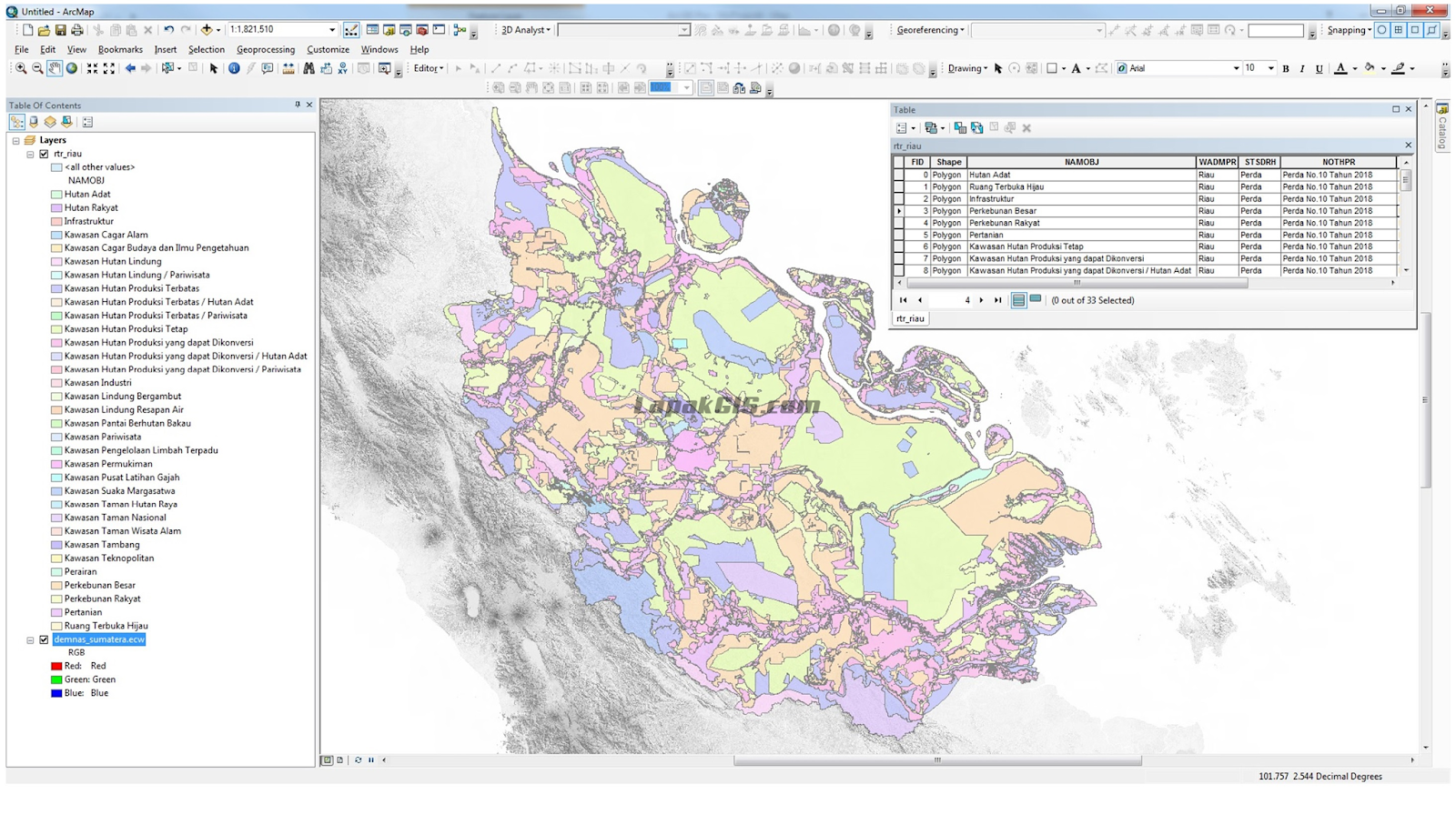The width and height of the screenshot is (1456, 815).
Task: Click Fixed Zoom Out arrows
Action: coord(109,68)
